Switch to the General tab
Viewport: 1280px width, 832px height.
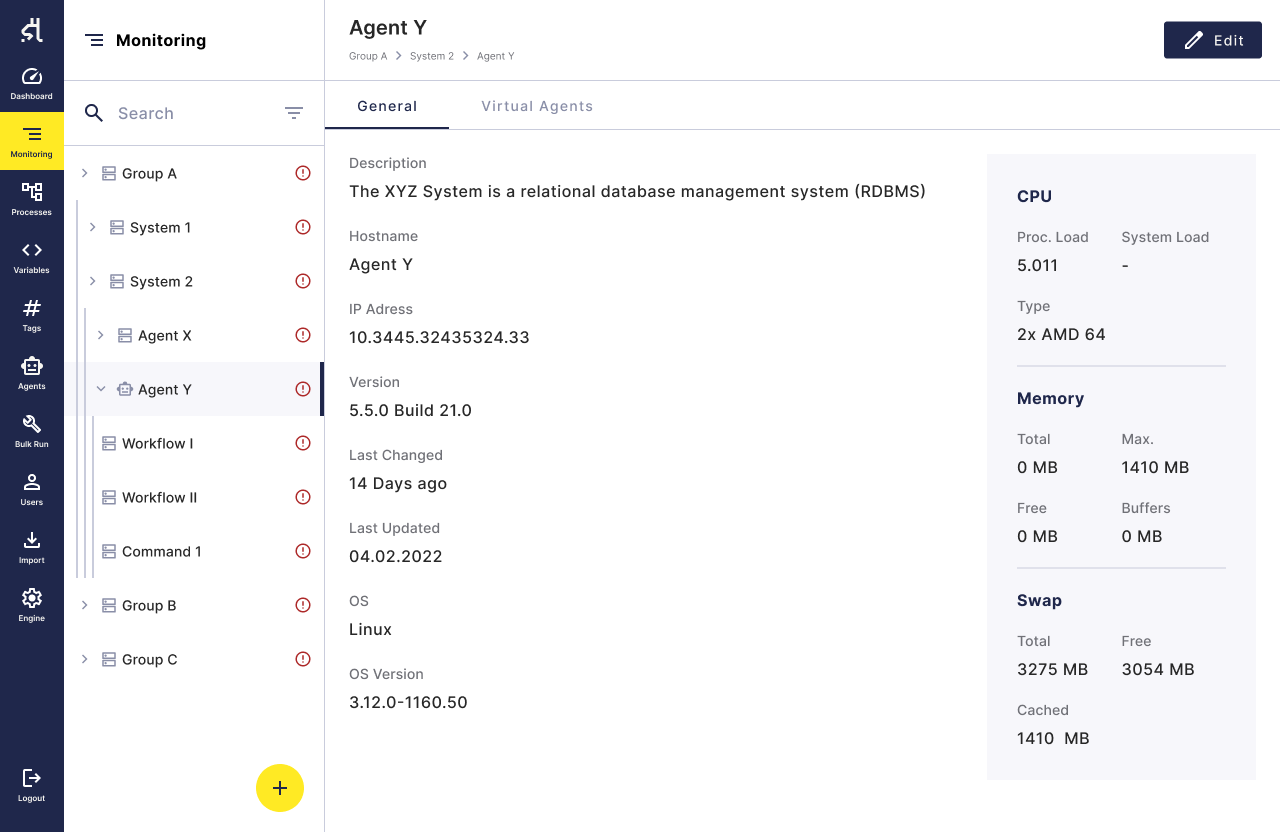click(387, 106)
